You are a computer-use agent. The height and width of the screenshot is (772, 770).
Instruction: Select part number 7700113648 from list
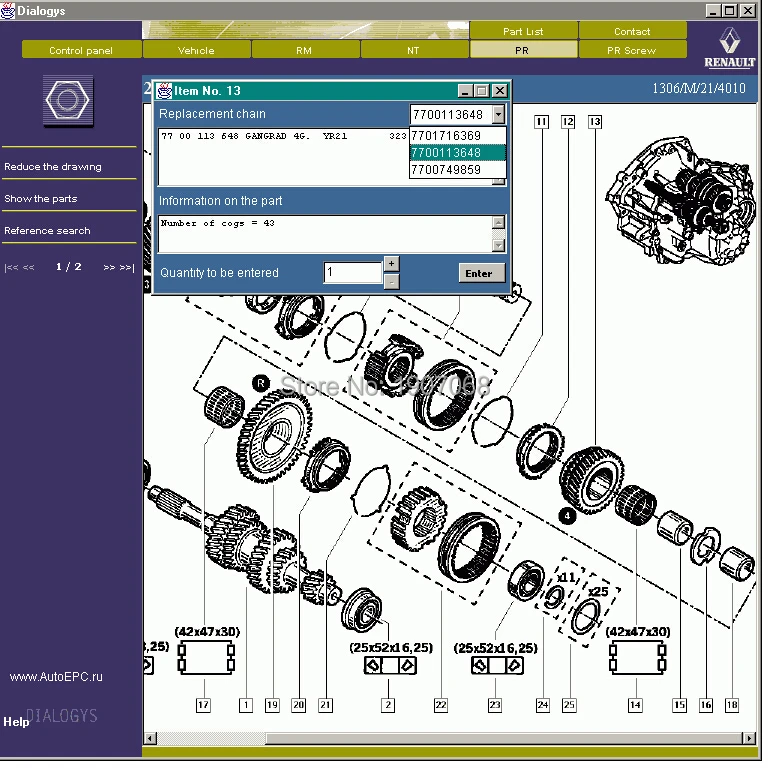click(x=457, y=153)
